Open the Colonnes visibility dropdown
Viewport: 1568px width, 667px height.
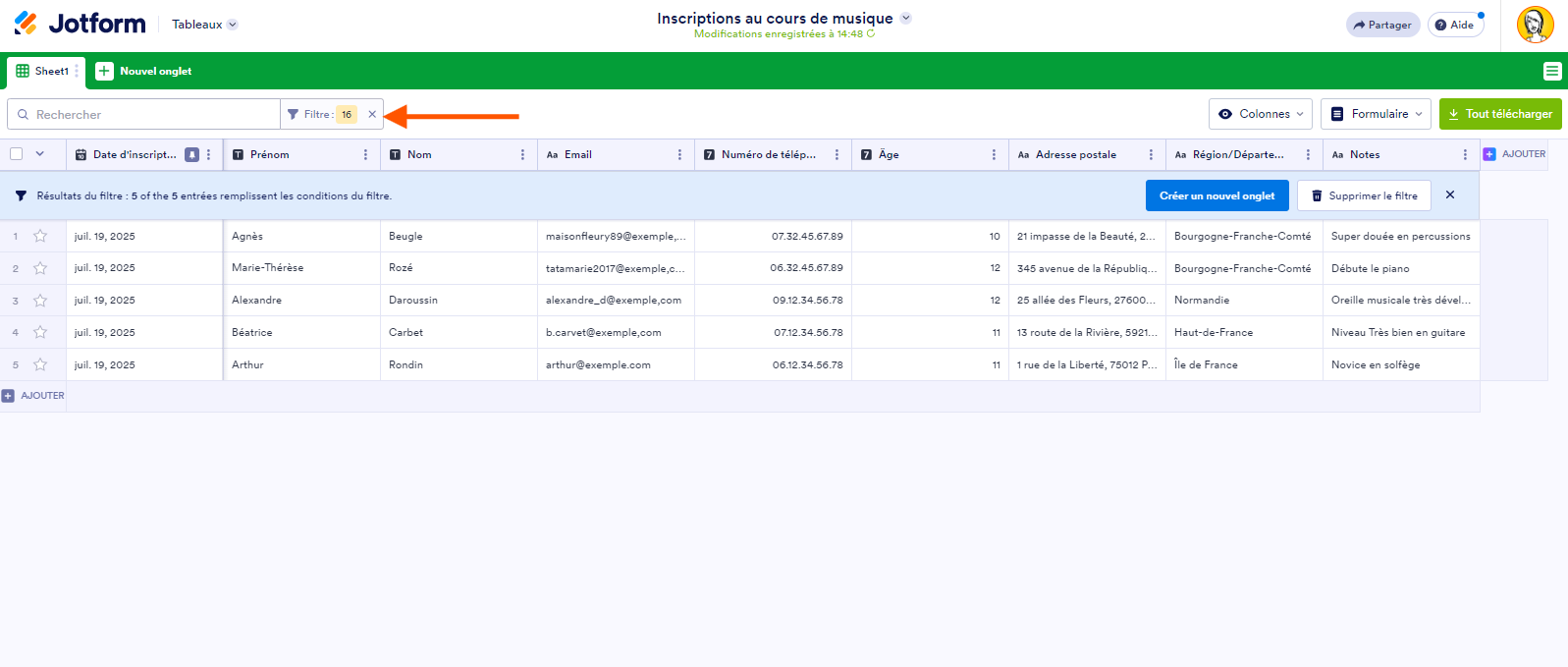[x=1261, y=114]
